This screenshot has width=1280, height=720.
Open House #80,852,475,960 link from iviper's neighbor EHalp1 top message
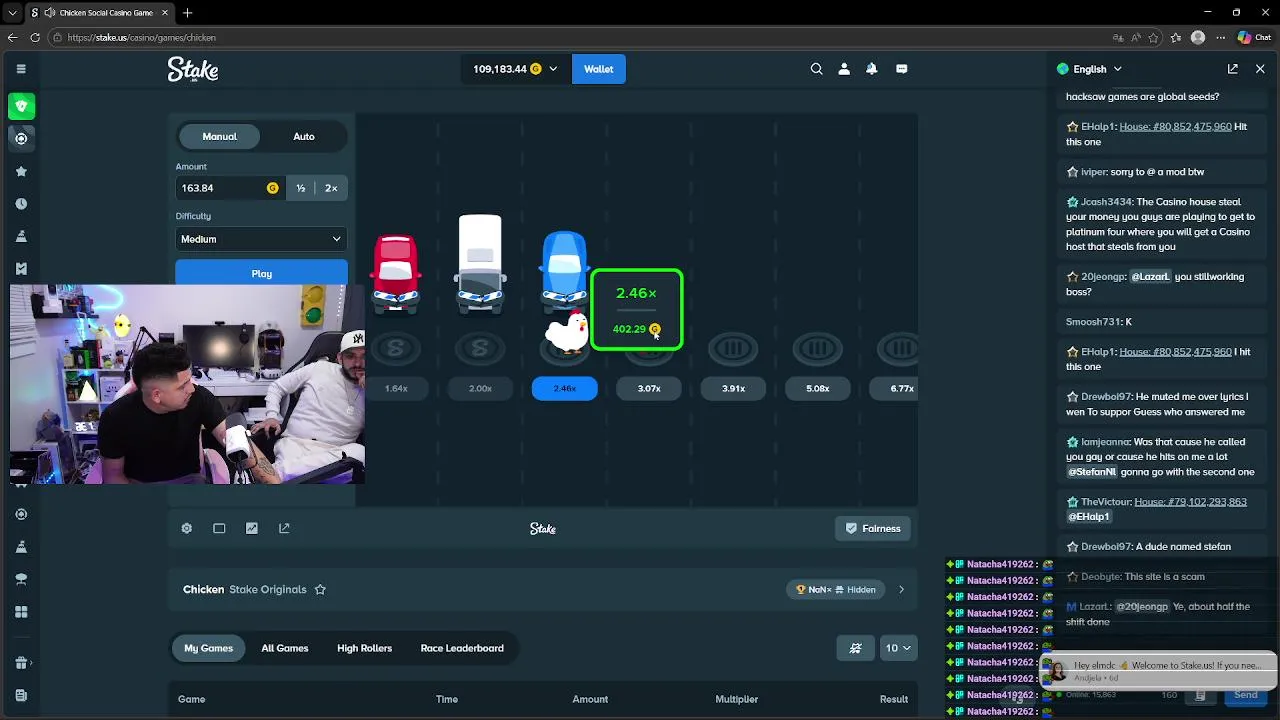tap(1175, 127)
